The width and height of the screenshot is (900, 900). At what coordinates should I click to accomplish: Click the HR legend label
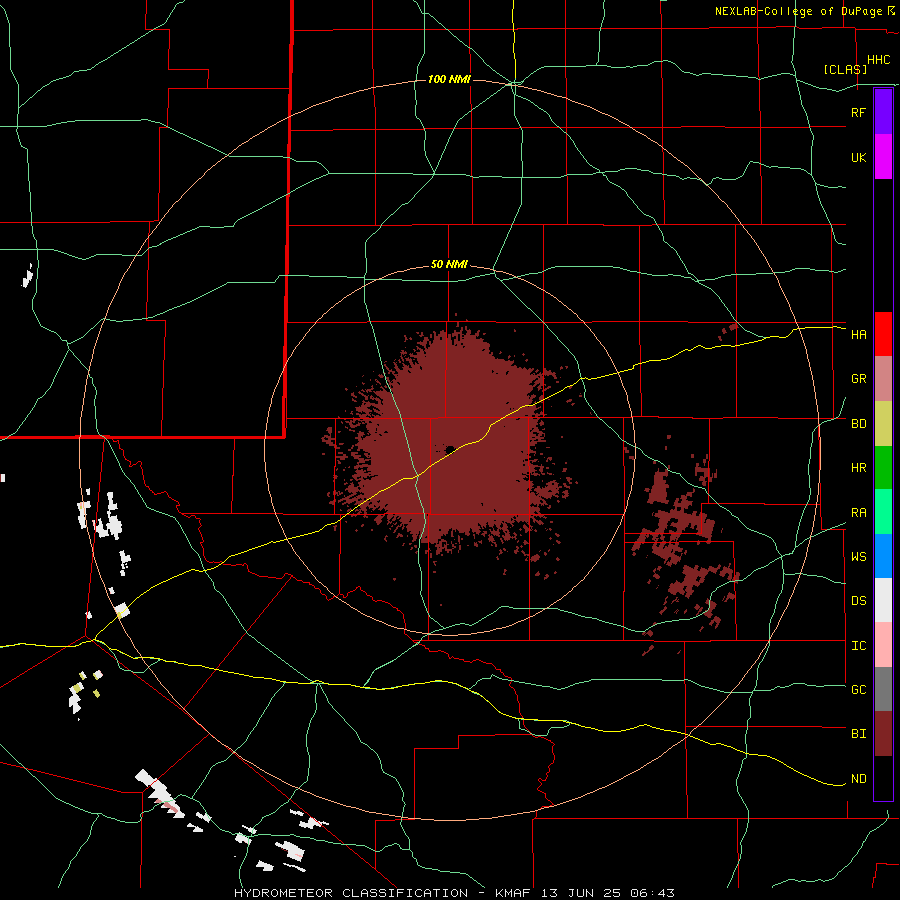[858, 468]
